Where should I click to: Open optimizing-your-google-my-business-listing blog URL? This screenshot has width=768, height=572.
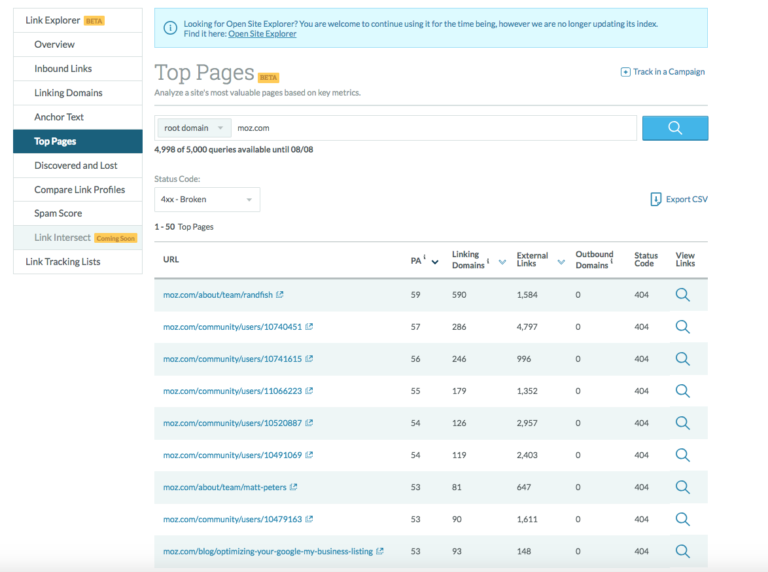268,551
